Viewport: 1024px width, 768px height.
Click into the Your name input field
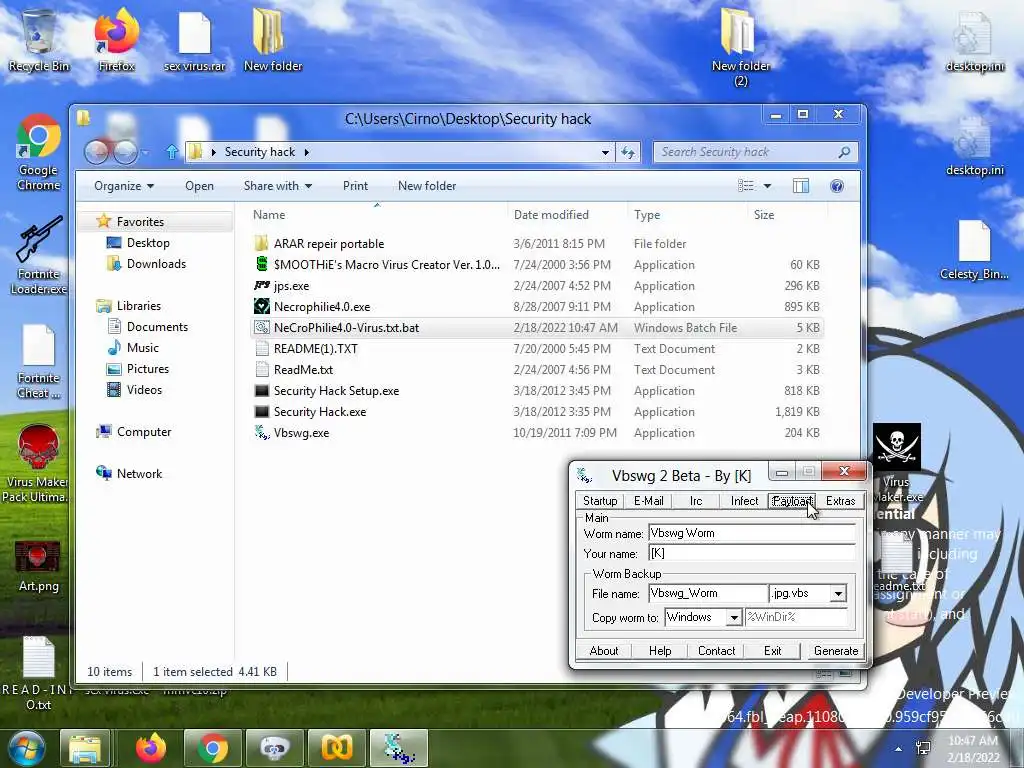(x=752, y=554)
